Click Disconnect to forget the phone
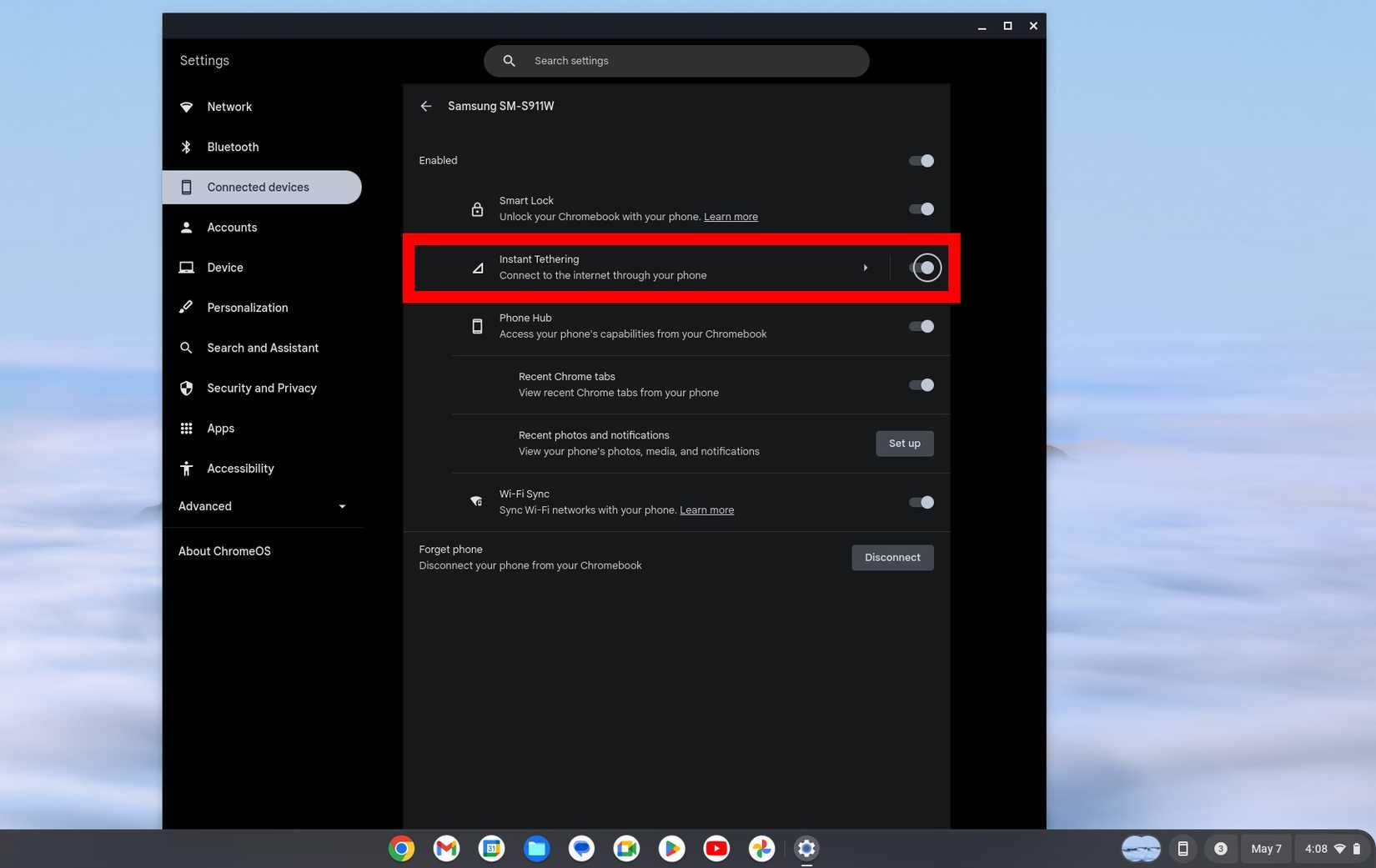 pyautogui.click(x=892, y=557)
